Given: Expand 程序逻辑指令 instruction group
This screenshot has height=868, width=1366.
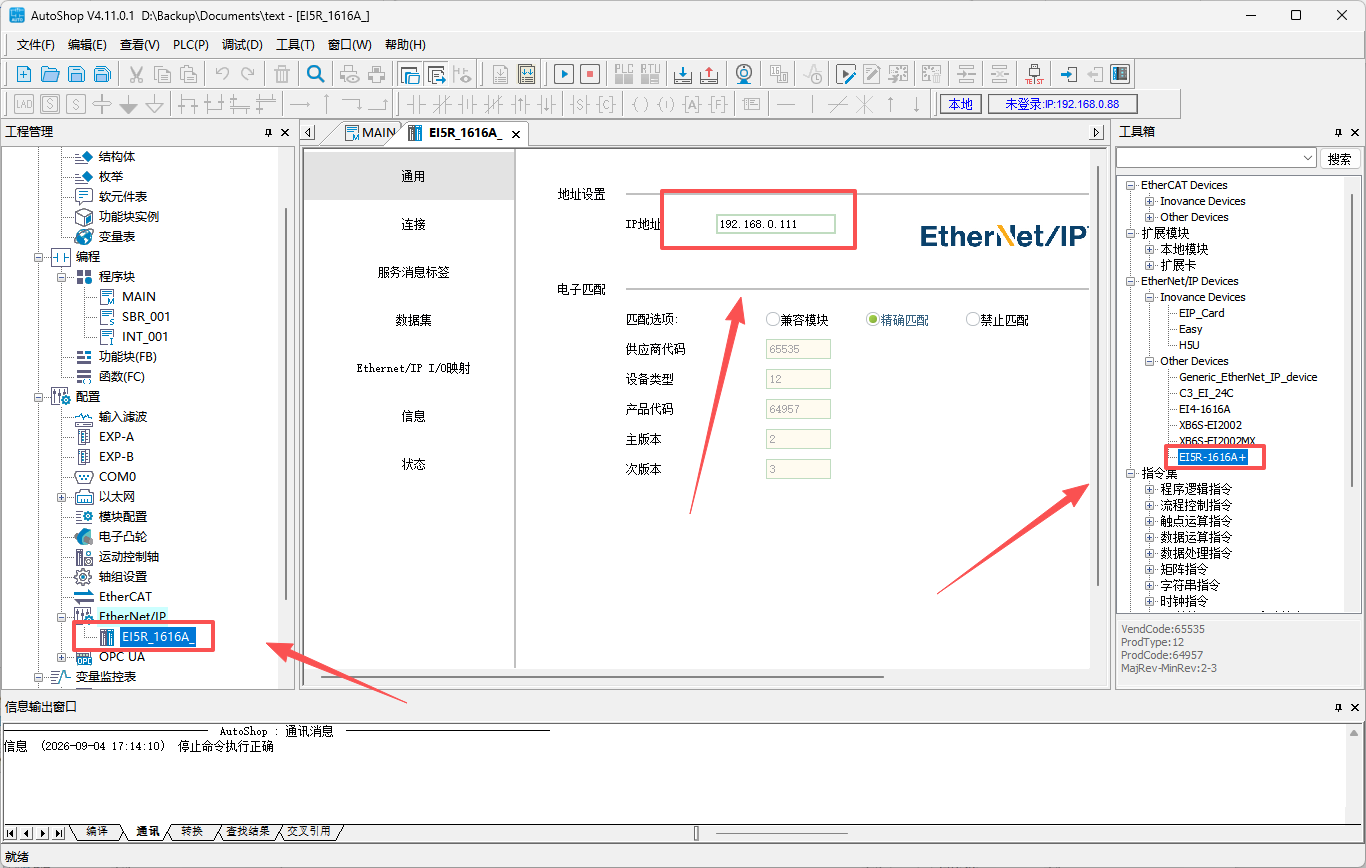Looking at the screenshot, I should click(1150, 489).
